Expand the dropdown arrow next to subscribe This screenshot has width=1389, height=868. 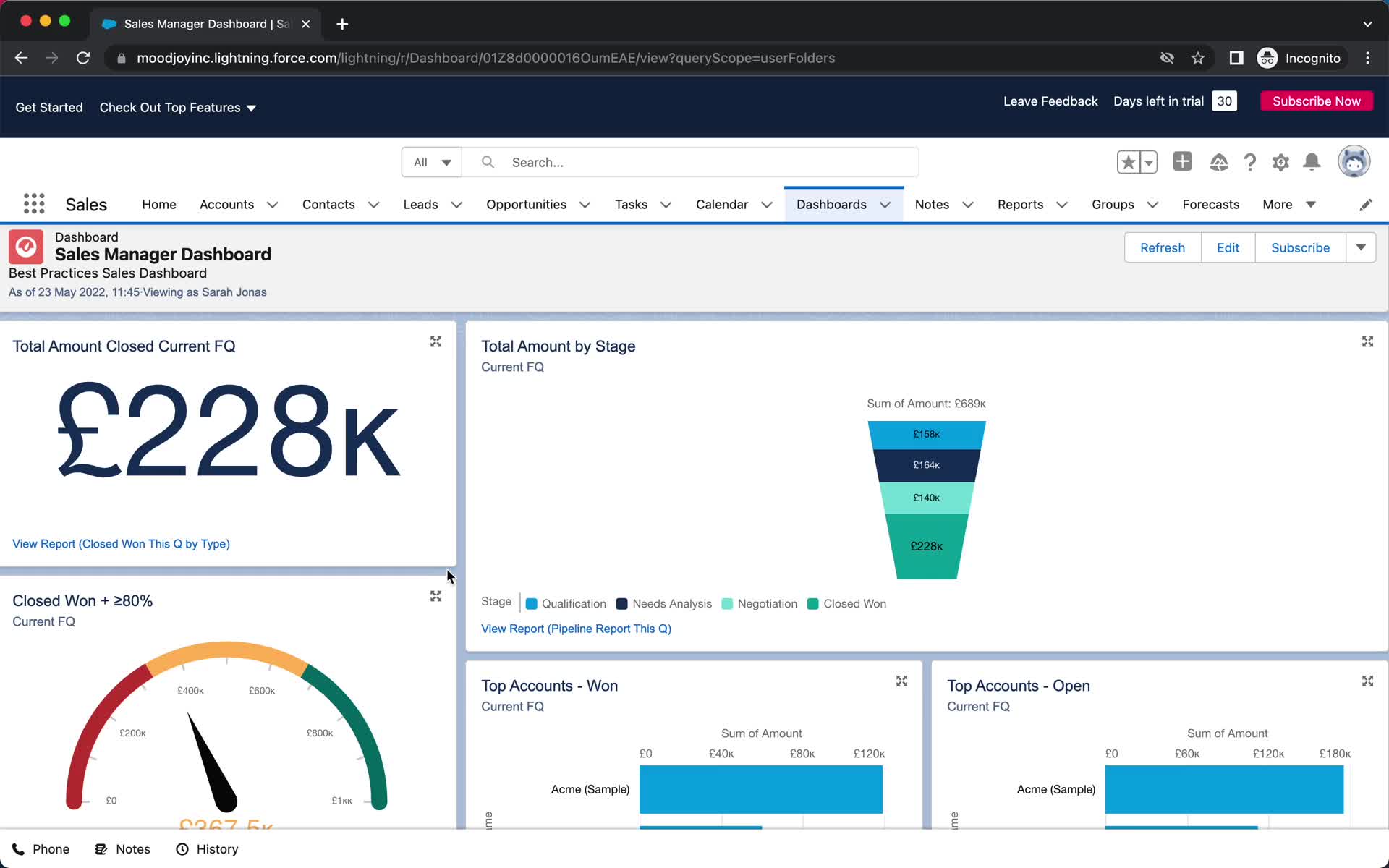tap(1362, 247)
